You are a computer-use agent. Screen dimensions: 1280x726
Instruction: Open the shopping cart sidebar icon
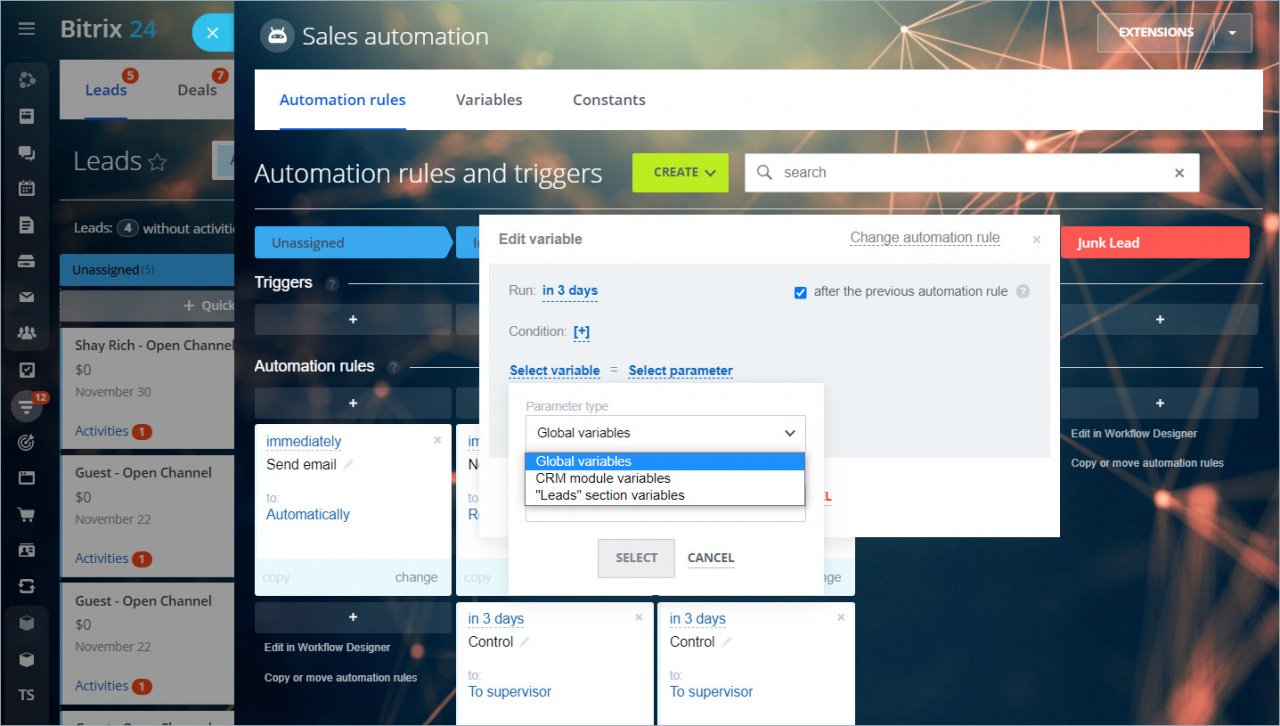coord(27,515)
